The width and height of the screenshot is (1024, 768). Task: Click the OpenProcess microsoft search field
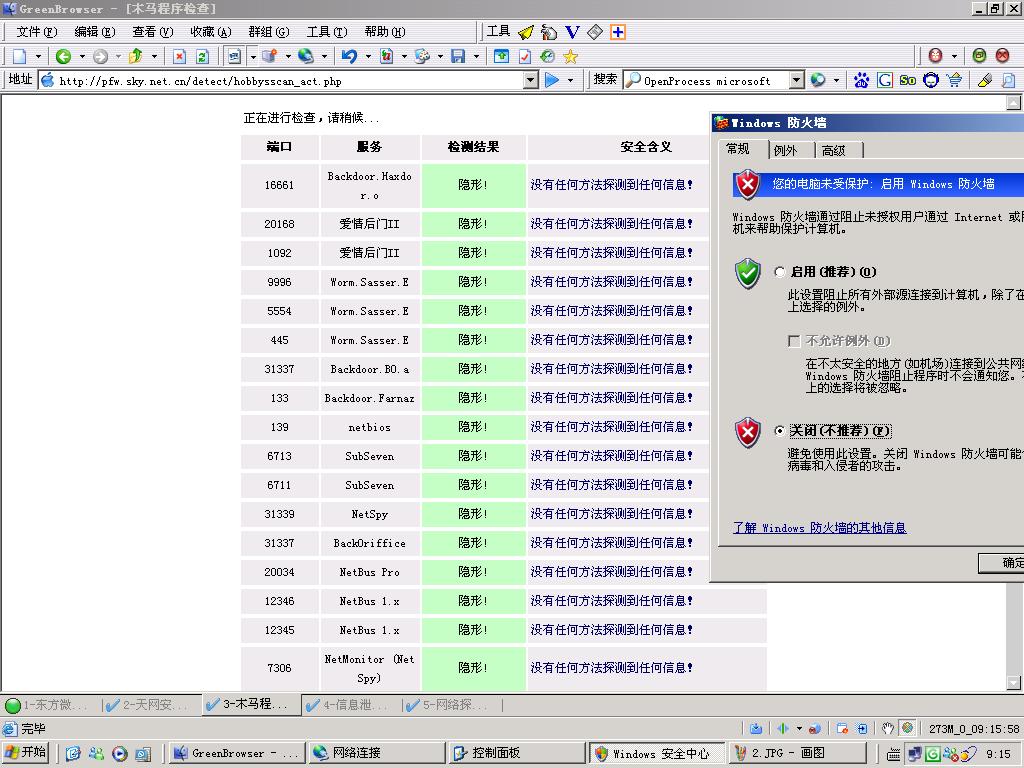click(x=715, y=81)
